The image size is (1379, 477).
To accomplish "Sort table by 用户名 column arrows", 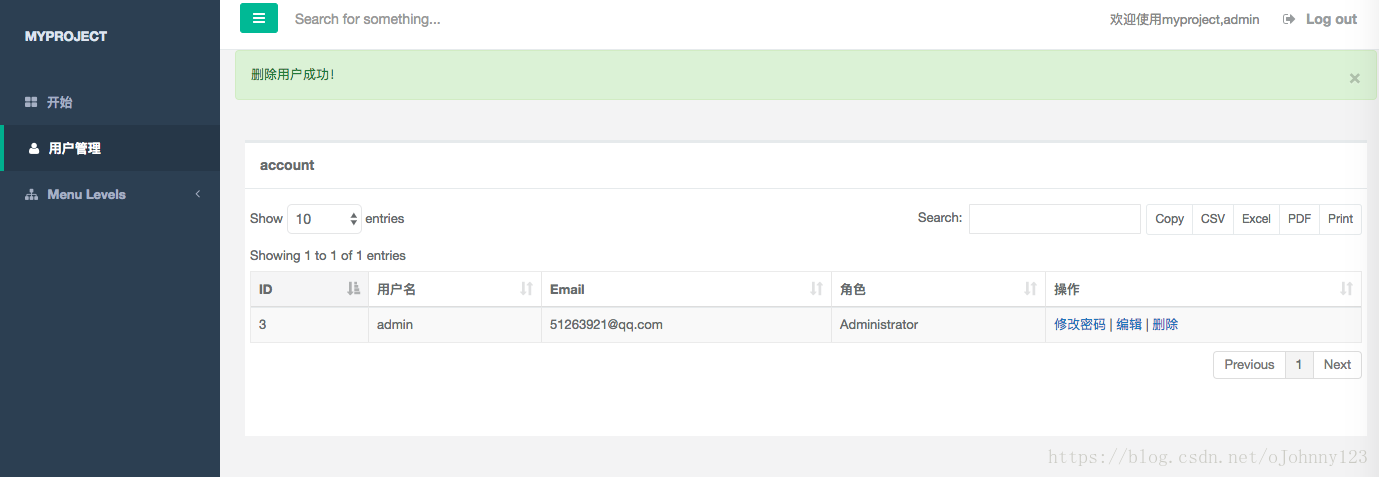I will point(527,289).
